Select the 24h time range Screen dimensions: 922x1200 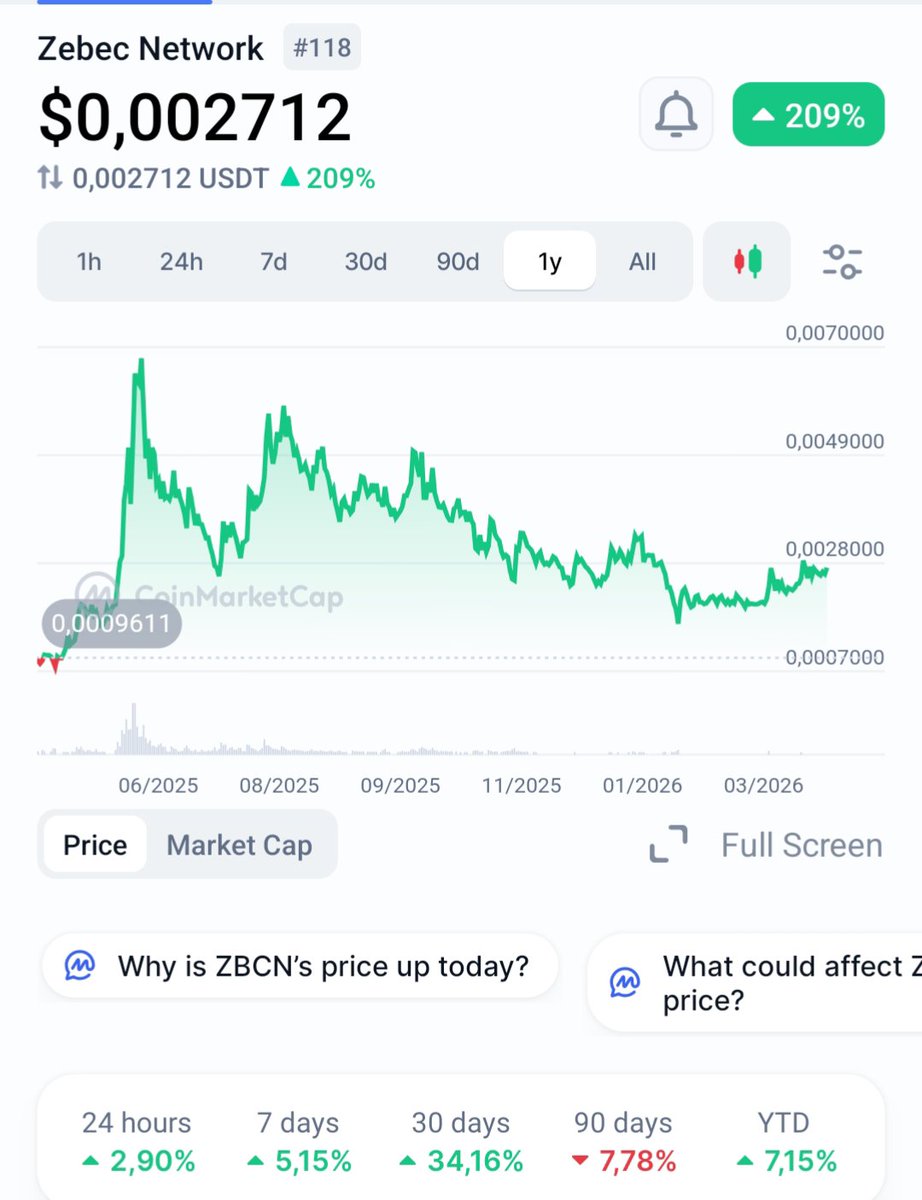click(181, 262)
